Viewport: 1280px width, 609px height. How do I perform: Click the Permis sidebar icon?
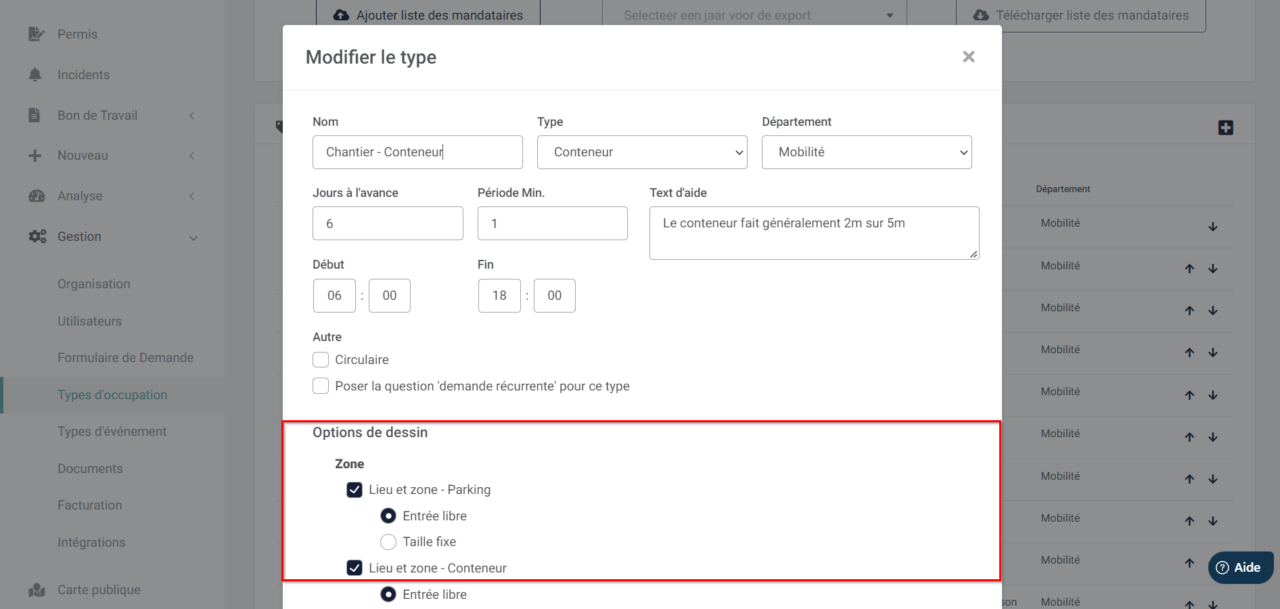[37, 34]
